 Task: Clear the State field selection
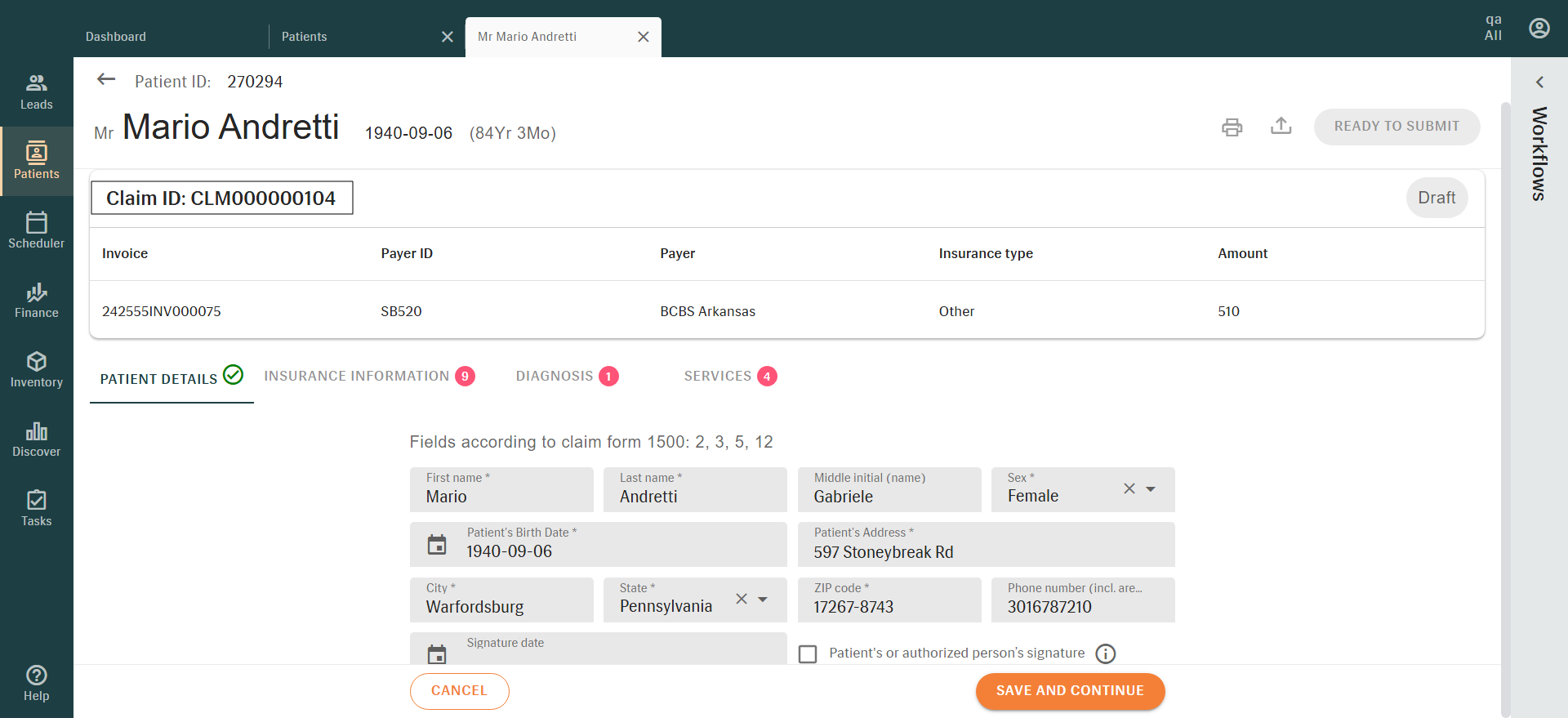click(x=741, y=599)
